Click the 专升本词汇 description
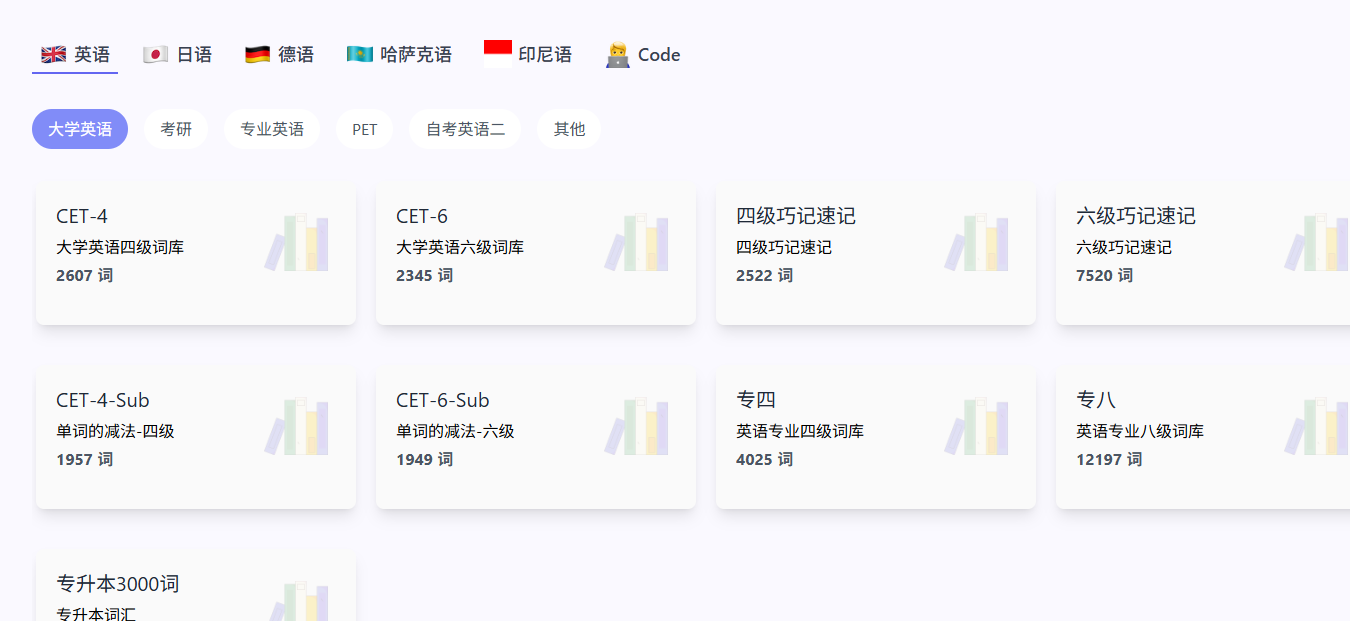This screenshot has height=621, width=1350. point(96,613)
